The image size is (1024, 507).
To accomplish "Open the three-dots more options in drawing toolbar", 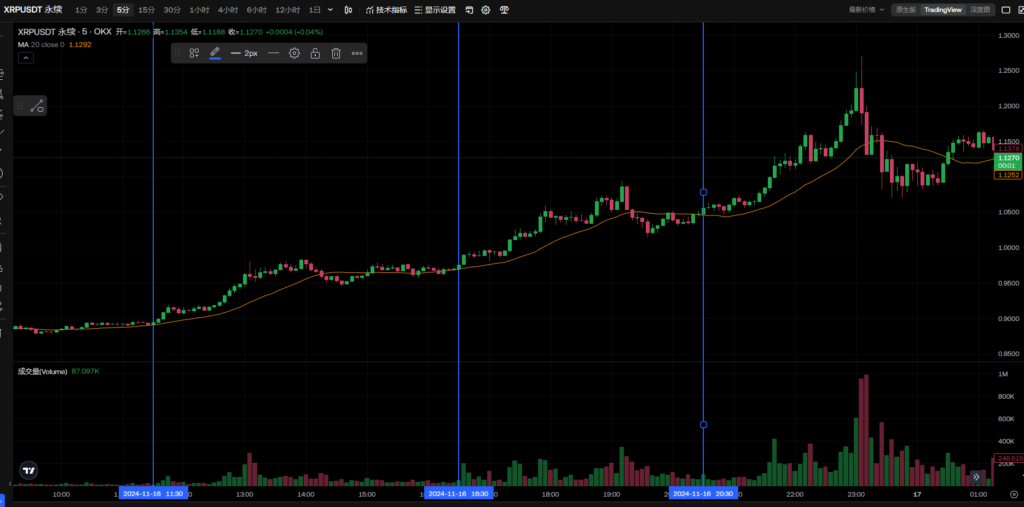I will point(357,53).
